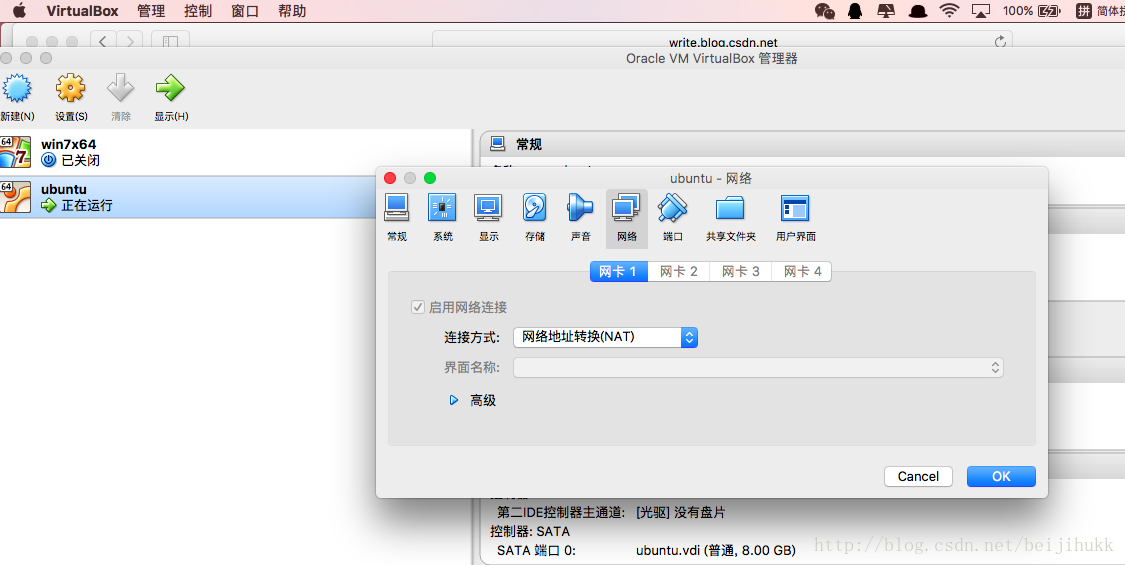
Task: Click QQ penguin icon in menu bar
Action: pos(855,11)
